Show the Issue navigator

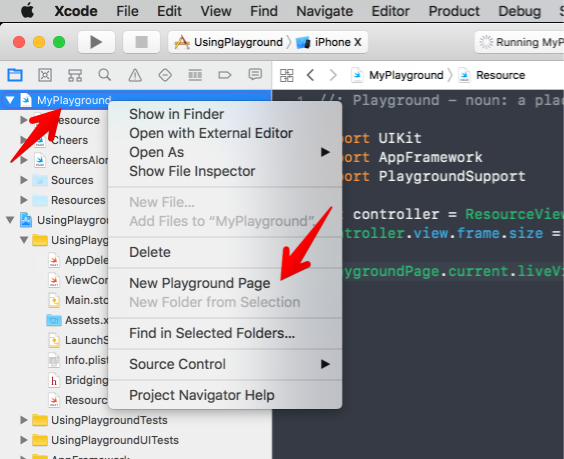[135, 75]
